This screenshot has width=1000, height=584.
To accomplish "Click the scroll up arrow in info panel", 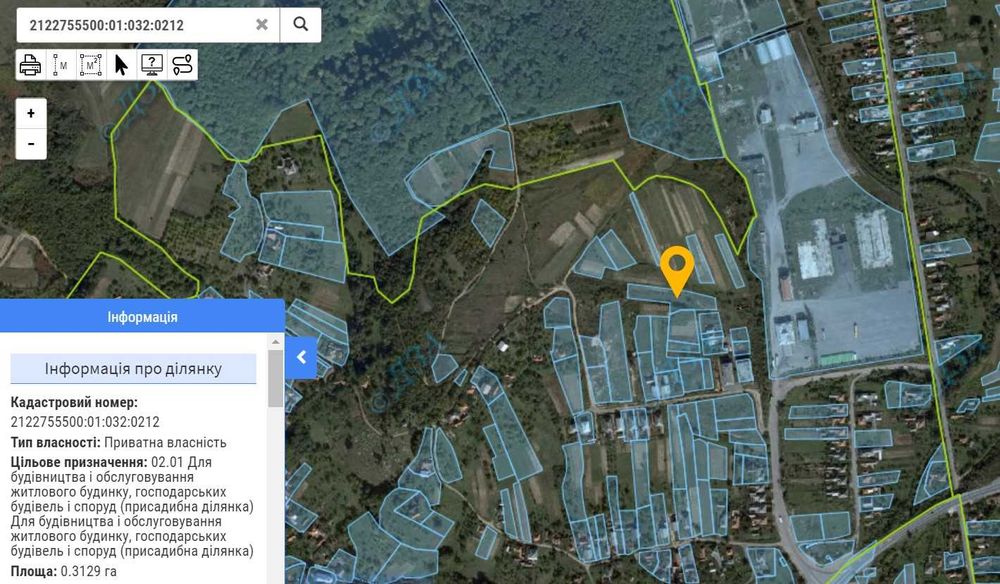I will (276, 342).
